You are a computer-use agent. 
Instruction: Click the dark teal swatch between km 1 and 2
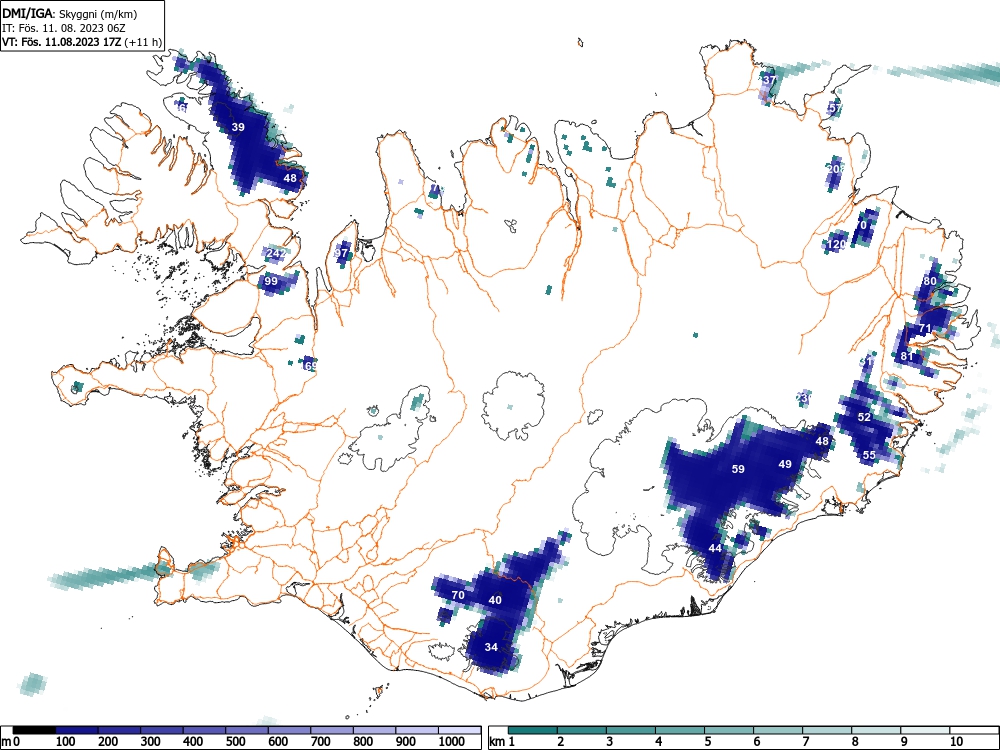pyautogui.click(x=533, y=730)
